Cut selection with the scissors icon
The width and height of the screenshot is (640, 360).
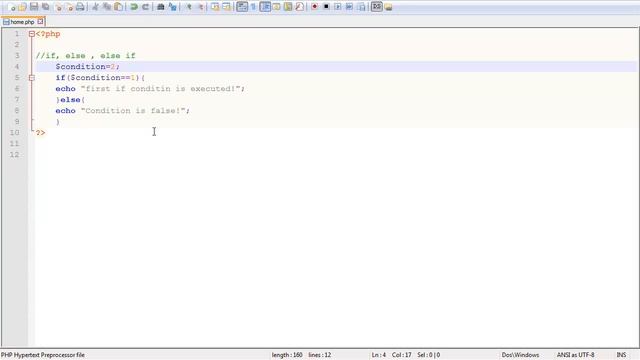95,7
